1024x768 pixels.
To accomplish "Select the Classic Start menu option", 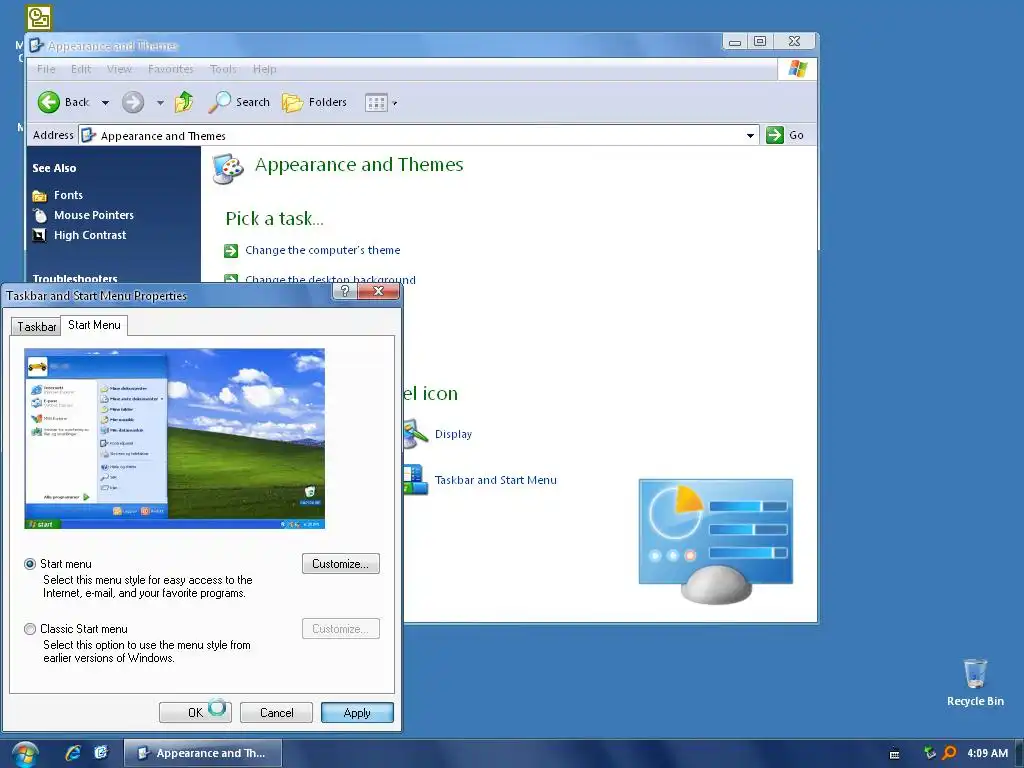I will [30, 629].
